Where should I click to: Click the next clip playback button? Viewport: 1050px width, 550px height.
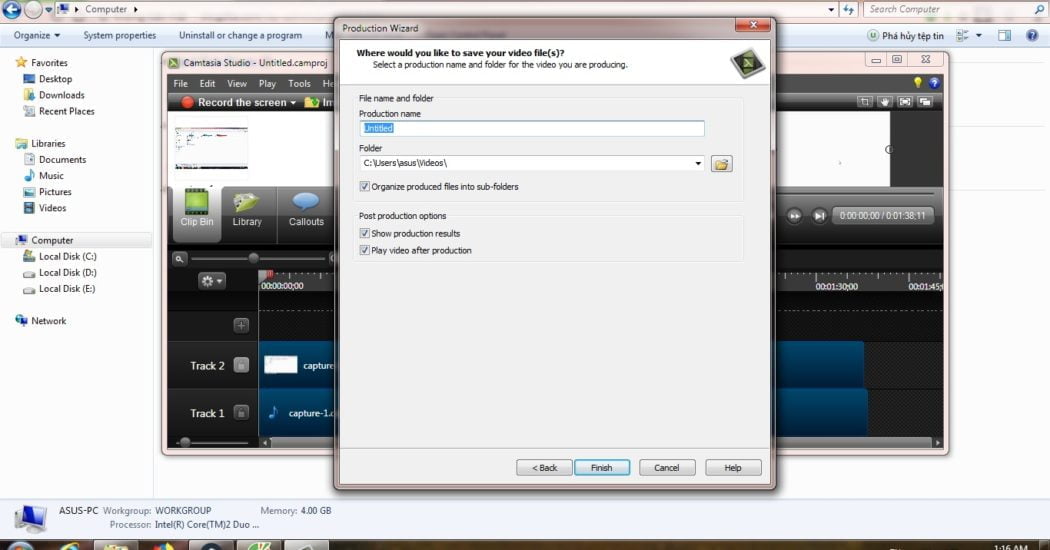pyautogui.click(x=819, y=216)
